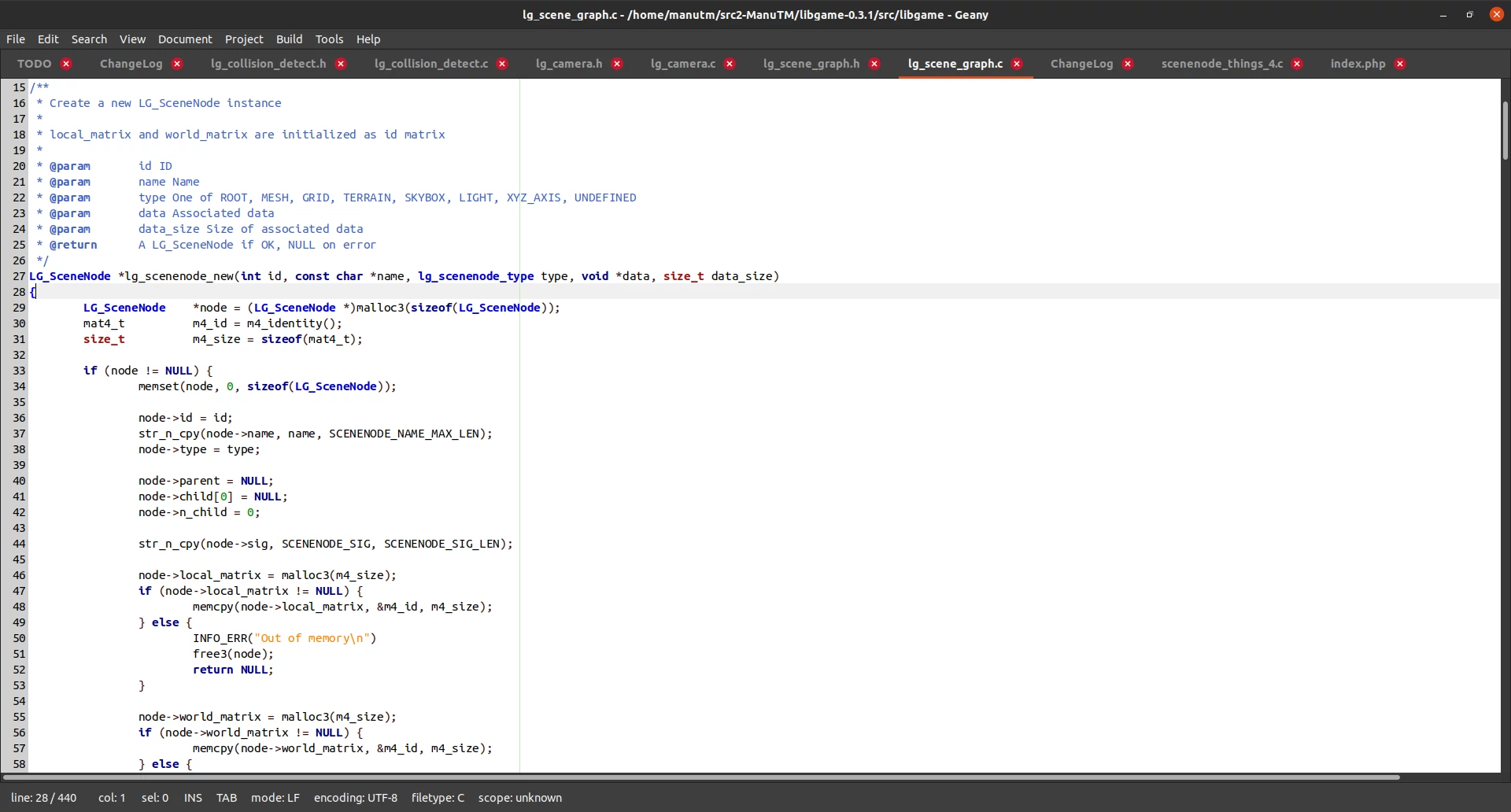Image resolution: width=1511 pixels, height=812 pixels.
Task: Switch to the lg_camera.h tab
Action: point(569,64)
